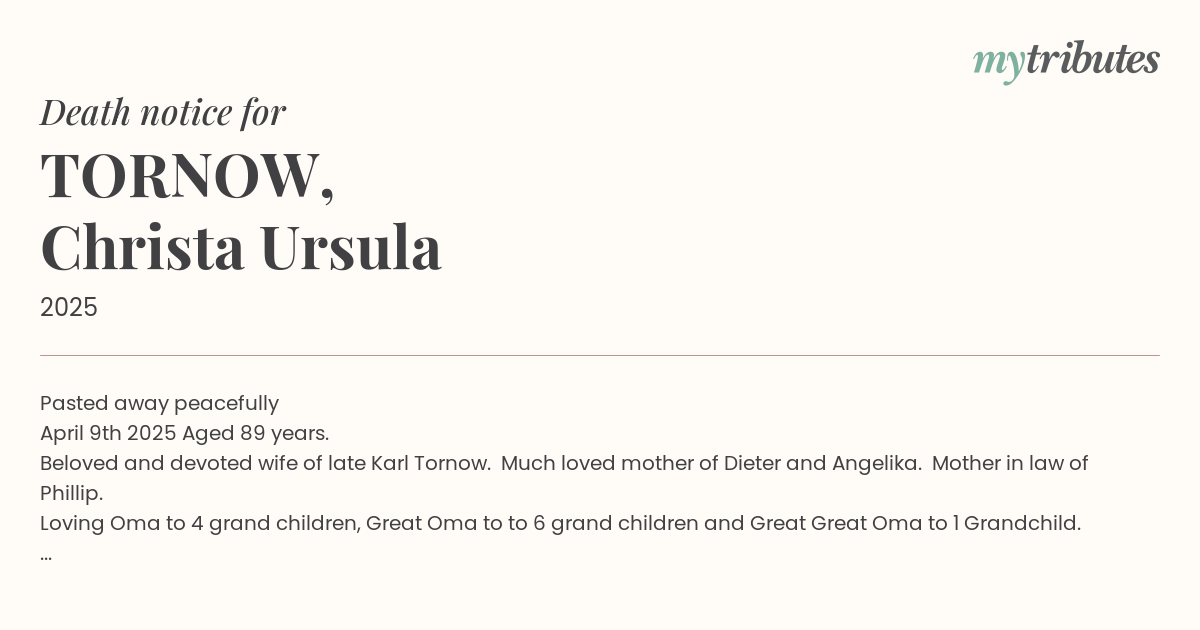1200x630 pixels.
Task: Click the word 'Phillip.' on its own line
Action: (x=71, y=494)
